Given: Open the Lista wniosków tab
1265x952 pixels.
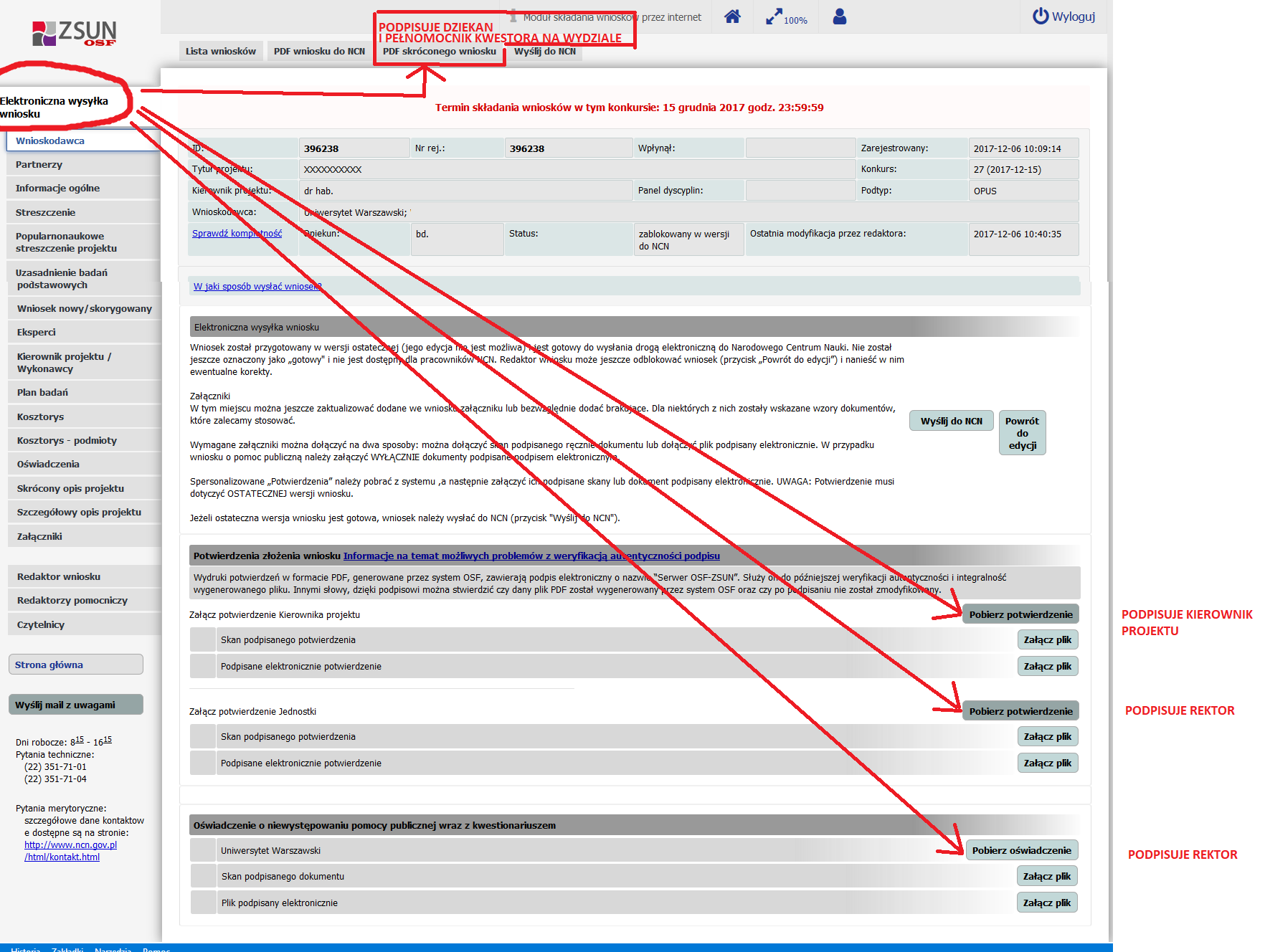Looking at the screenshot, I should (x=220, y=51).
